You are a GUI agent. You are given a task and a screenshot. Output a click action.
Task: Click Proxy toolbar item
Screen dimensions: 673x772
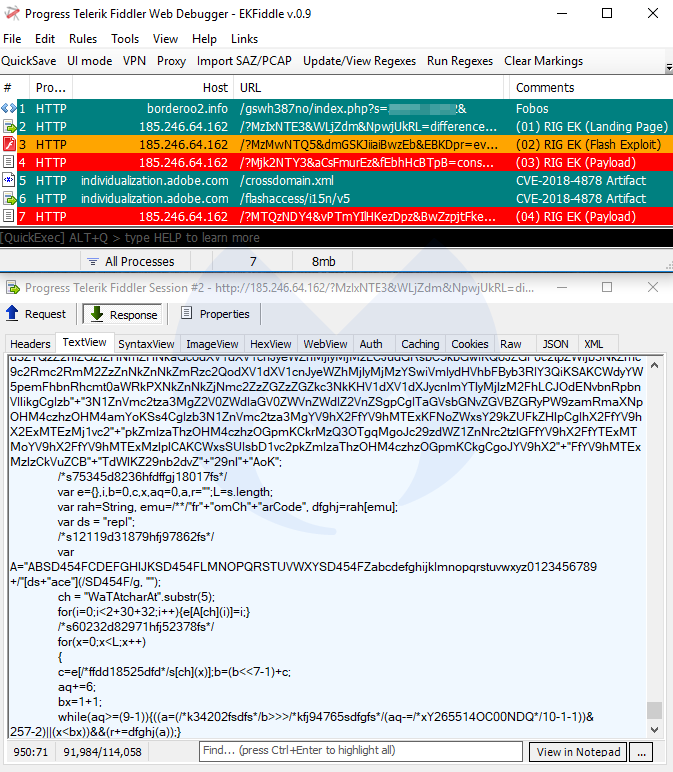[171, 61]
